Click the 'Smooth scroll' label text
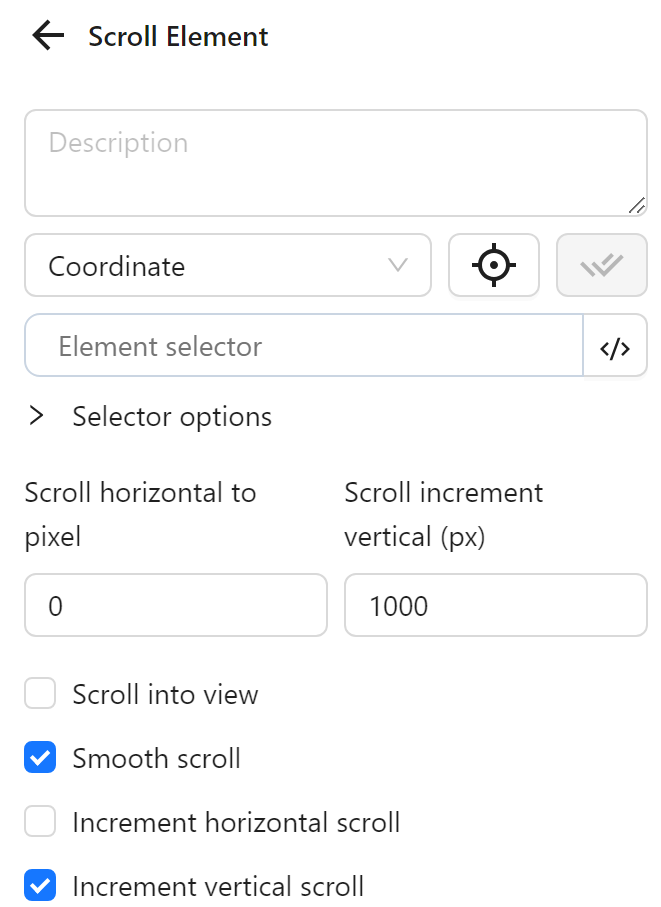The height and width of the screenshot is (907, 661). coord(156,758)
